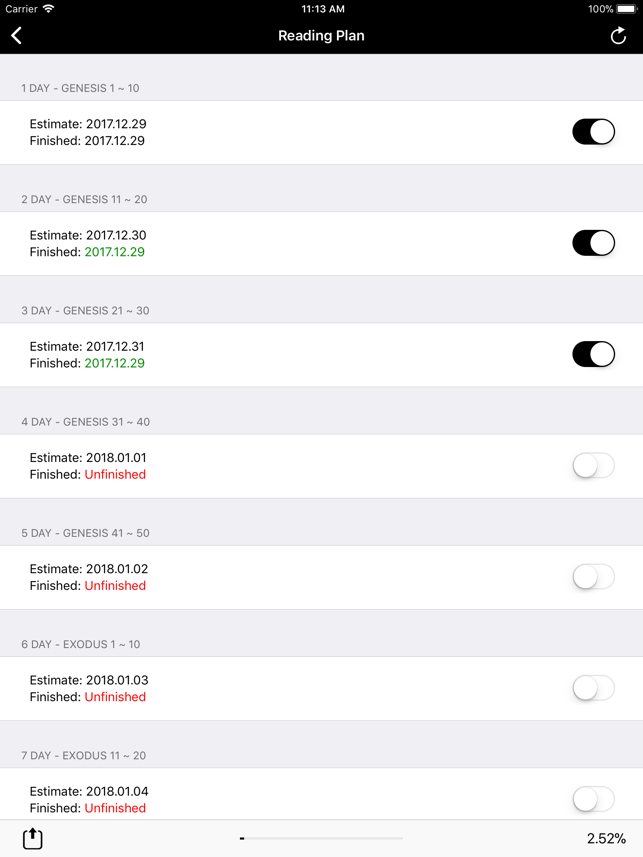643x857 pixels.
Task: Open the share icon at bottom
Action: coord(32,838)
